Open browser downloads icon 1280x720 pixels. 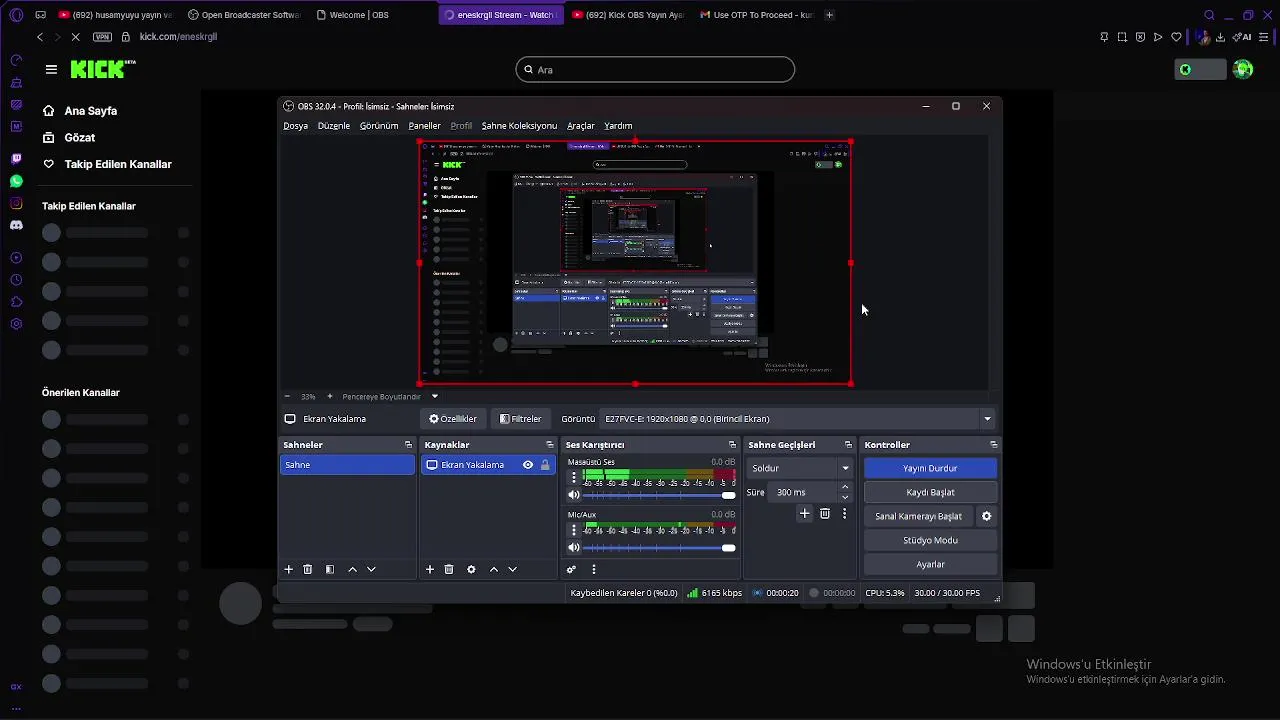pyautogui.click(x=1220, y=37)
